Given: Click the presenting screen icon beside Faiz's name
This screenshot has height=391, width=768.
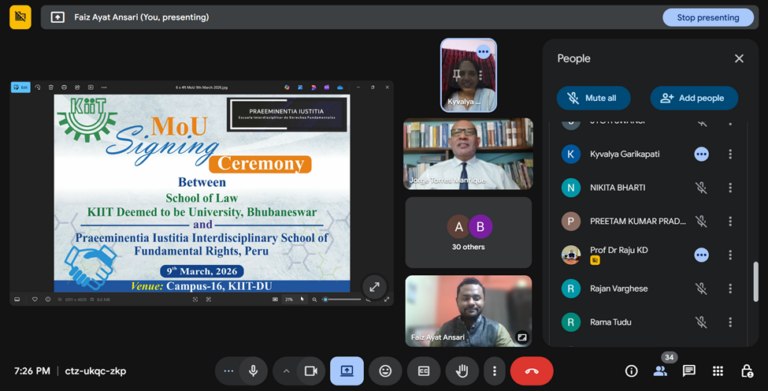Looking at the screenshot, I should point(57,17).
